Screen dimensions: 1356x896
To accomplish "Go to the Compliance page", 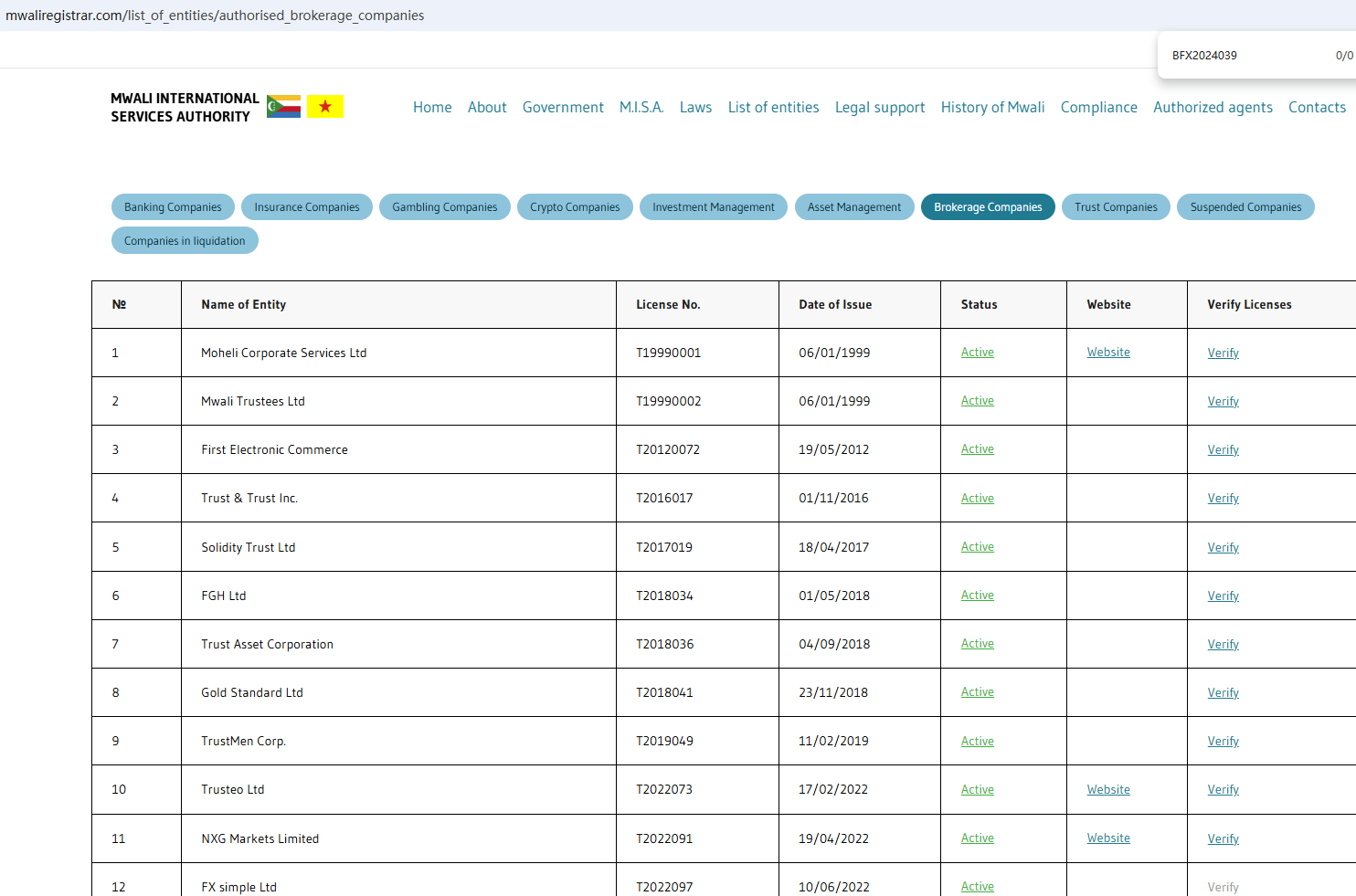I will point(1098,107).
